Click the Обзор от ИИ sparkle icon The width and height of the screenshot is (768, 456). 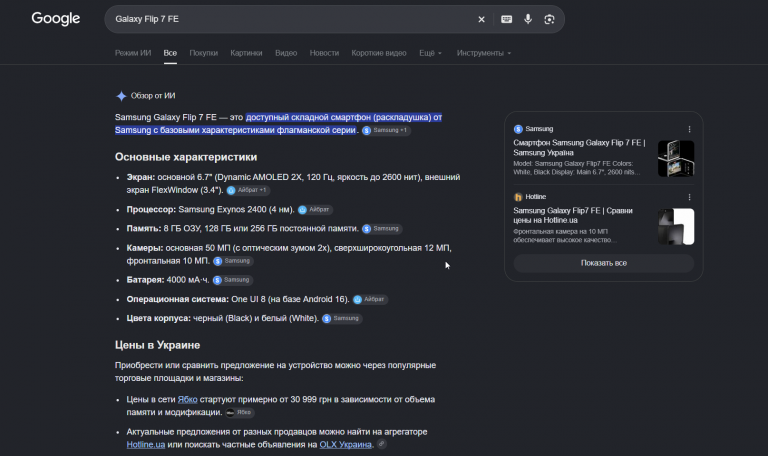[x=121, y=96]
